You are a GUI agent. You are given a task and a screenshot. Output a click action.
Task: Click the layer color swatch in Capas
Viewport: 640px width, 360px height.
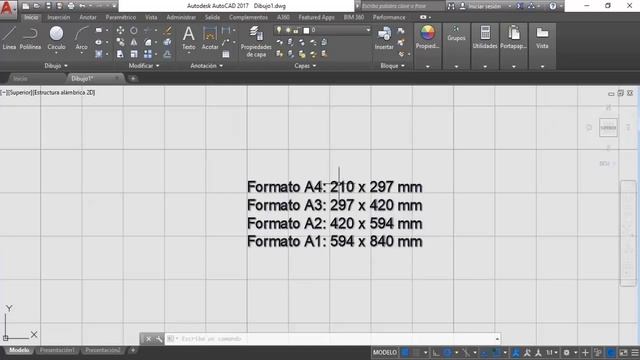tap(306, 30)
